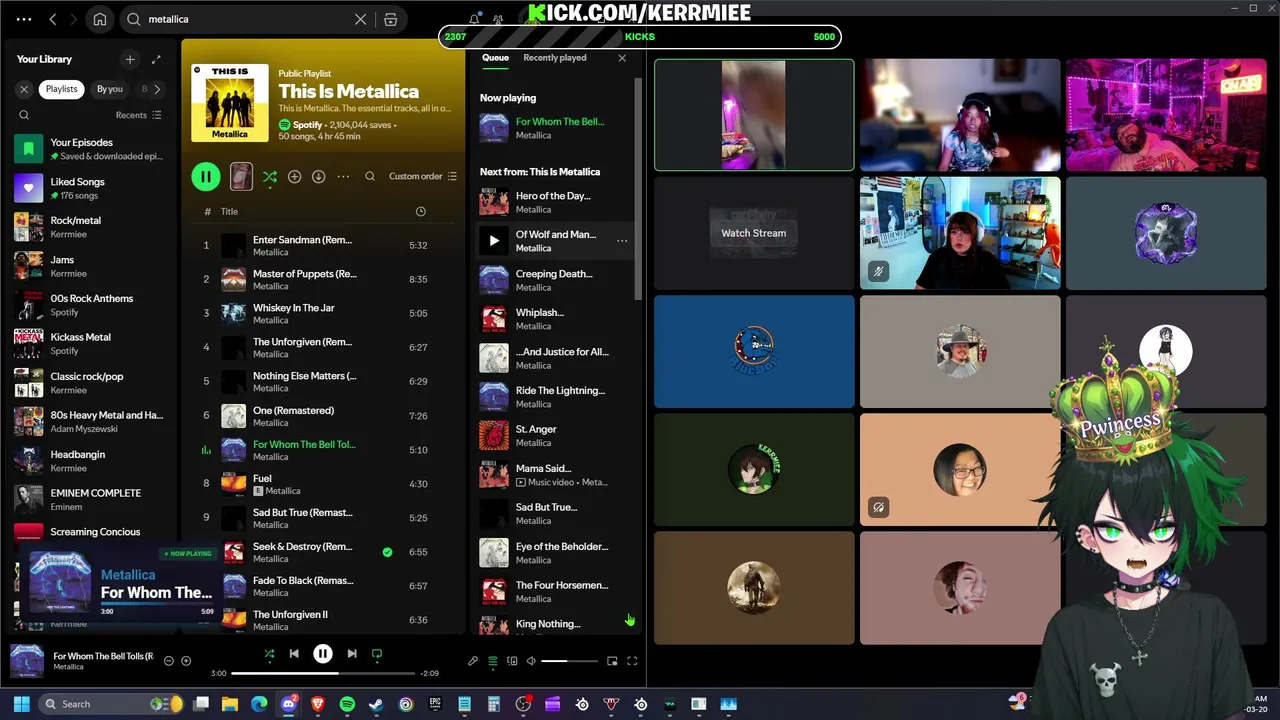Toggle repeat in the bottom player bar
Screen dimensions: 1280x720
[x=377, y=654]
